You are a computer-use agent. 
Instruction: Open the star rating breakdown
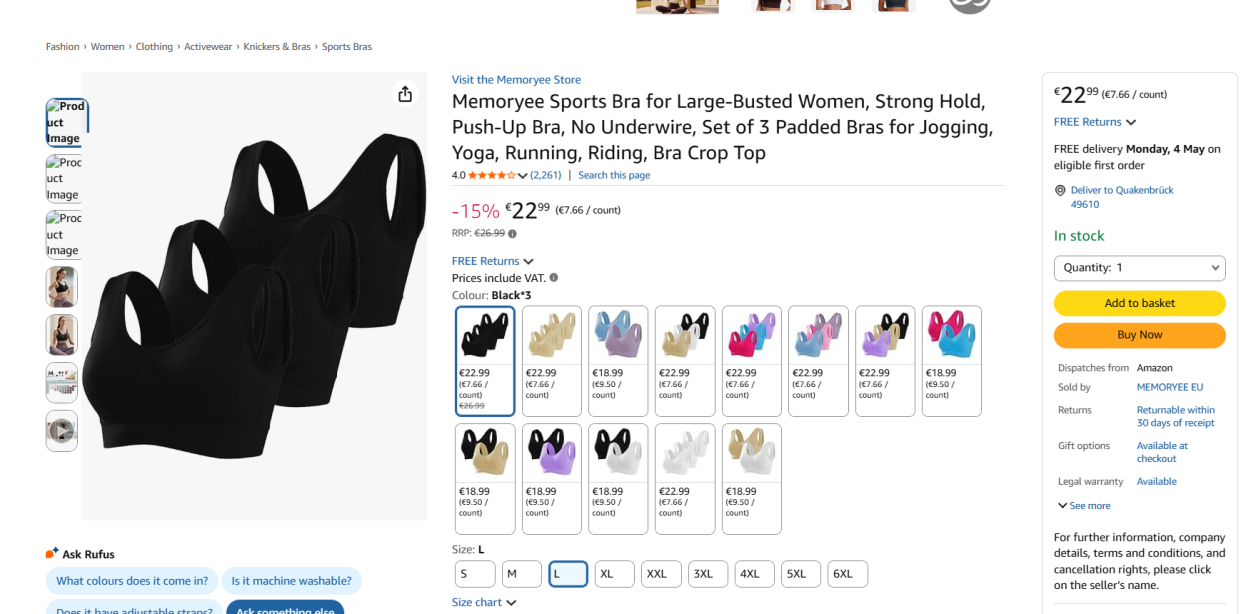(522, 176)
